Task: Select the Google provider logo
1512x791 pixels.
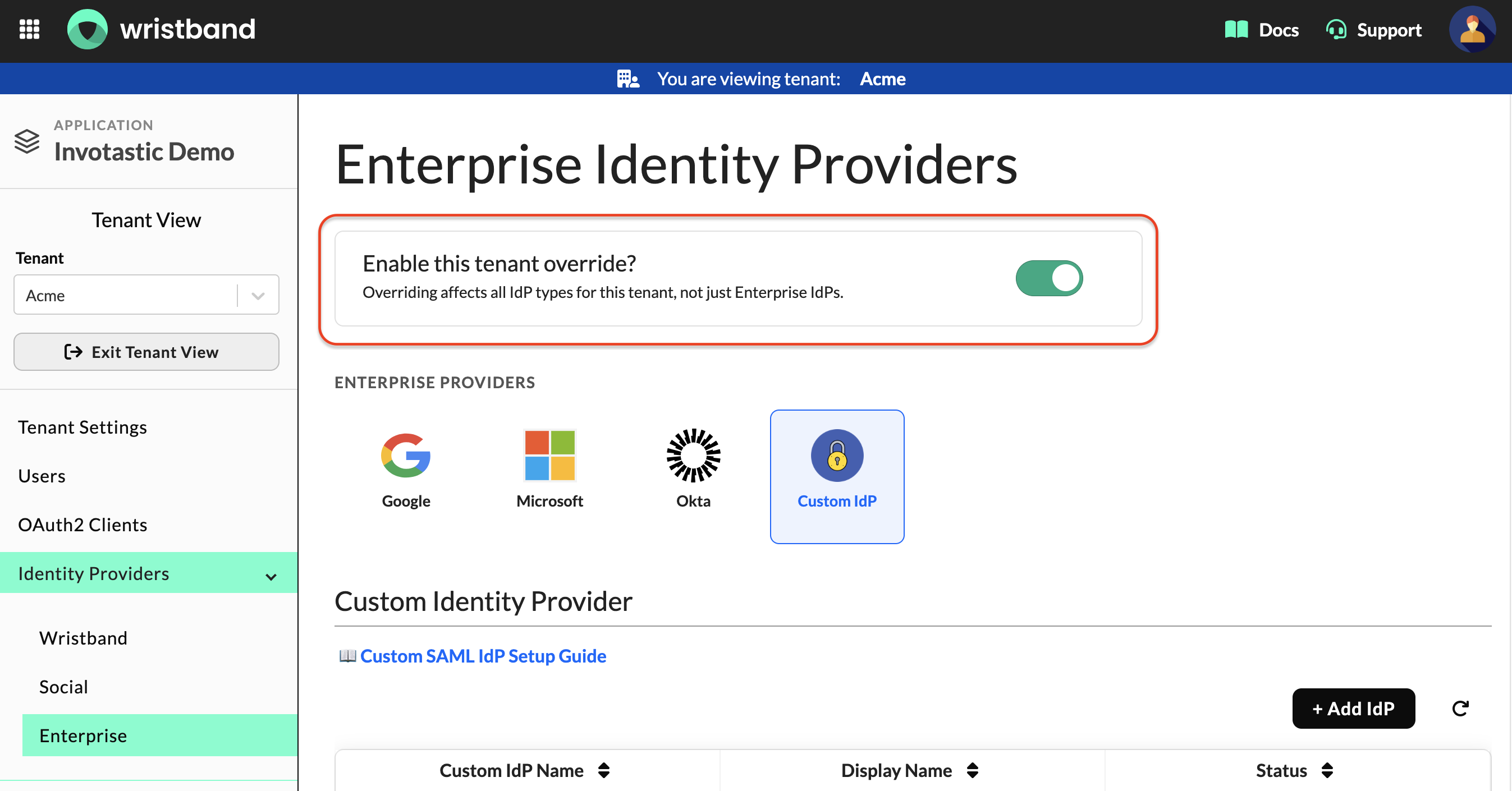Action: tap(406, 456)
